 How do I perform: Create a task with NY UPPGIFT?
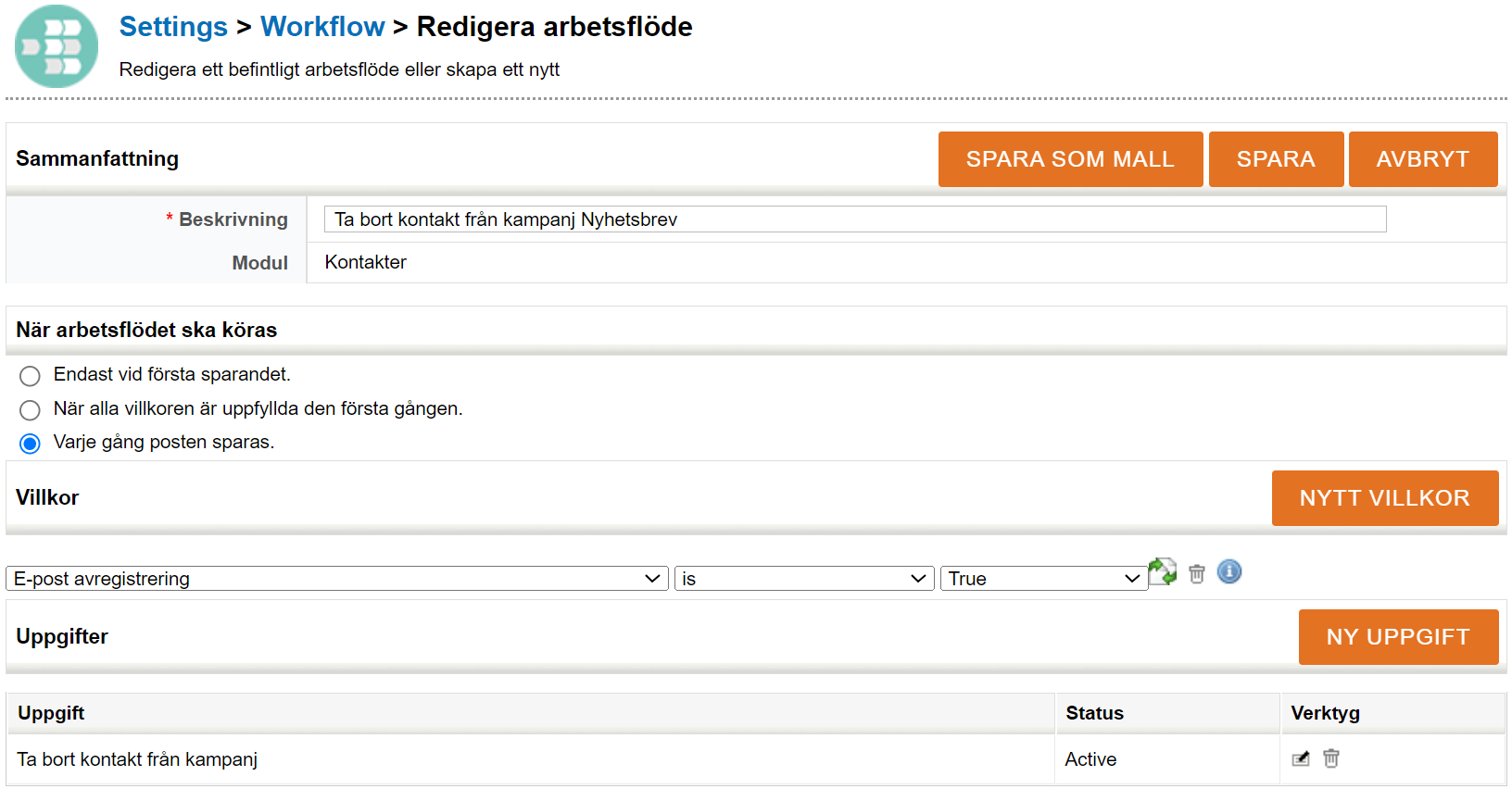[x=1397, y=637]
